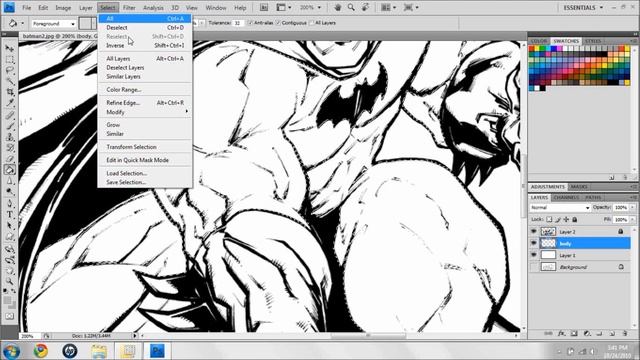Viewport: 640px width, 360px height.
Task: Add a layer mask
Action: pyautogui.click(x=574, y=333)
